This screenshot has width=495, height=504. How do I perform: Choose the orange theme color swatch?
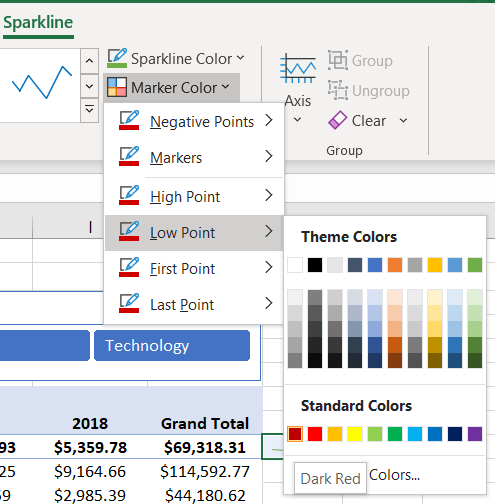click(395, 265)
